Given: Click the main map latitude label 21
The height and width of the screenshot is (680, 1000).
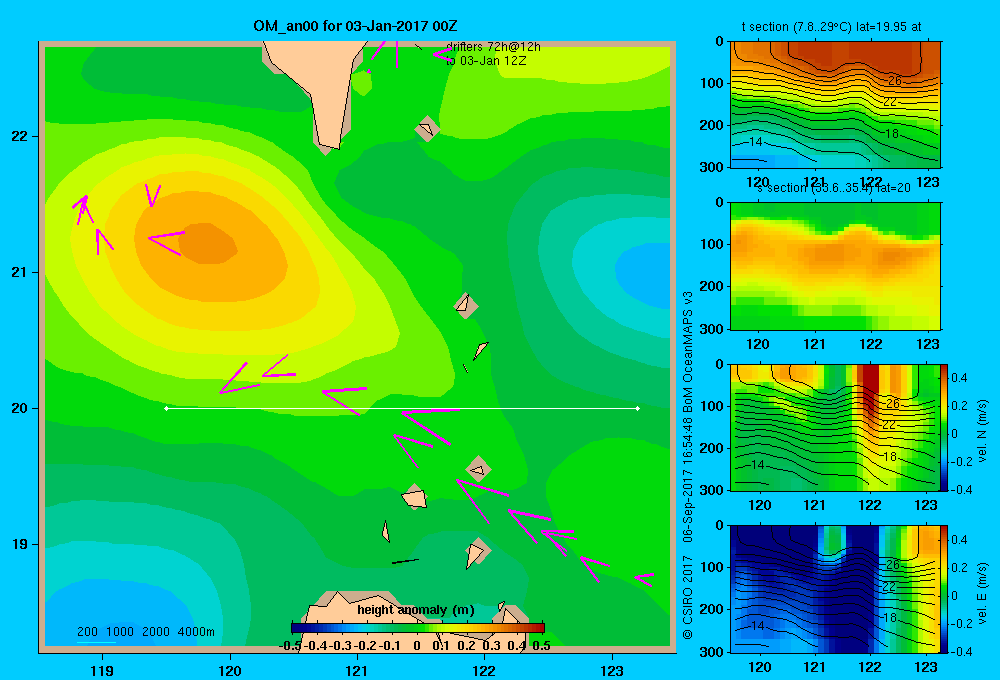Looking at the screenshot, I should 20,272.
